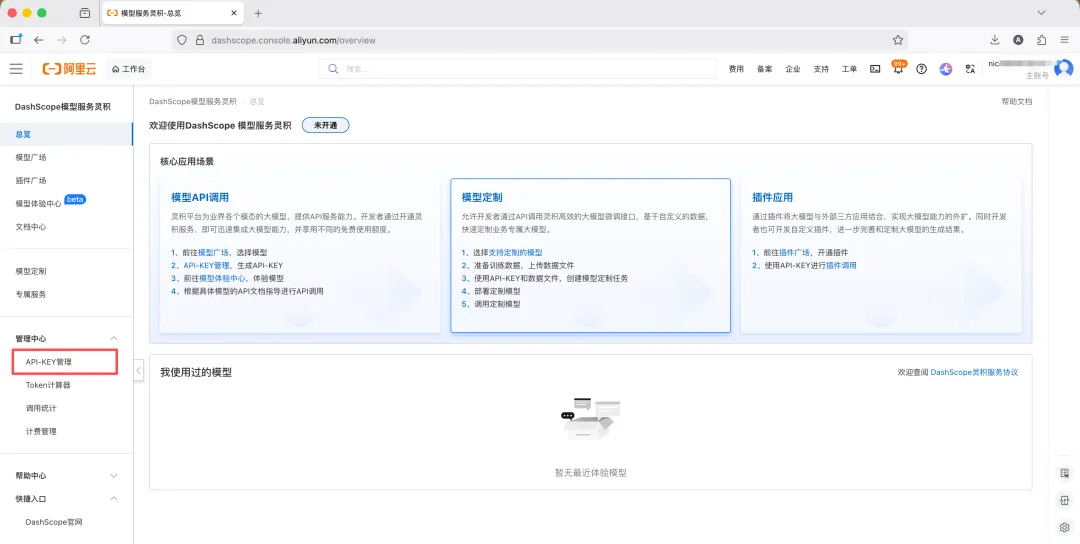The height and width of the screenshot is (544, 1080).
Task: Open the browser sidebar toggle icon
Action: (x=16, y=39)
